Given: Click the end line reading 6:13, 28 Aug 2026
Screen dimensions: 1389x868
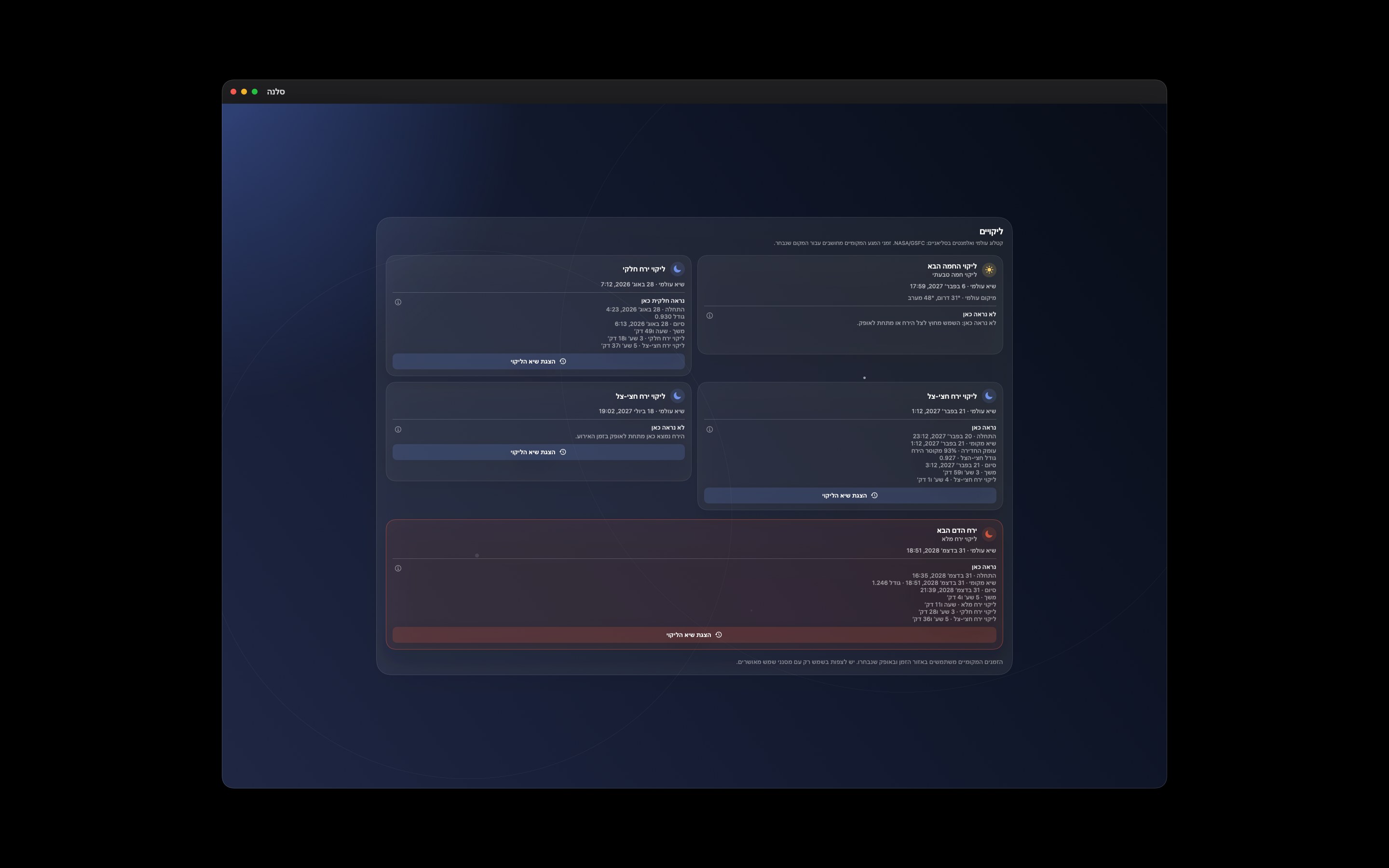Looking at the screenshot, I should pos(649,324).
